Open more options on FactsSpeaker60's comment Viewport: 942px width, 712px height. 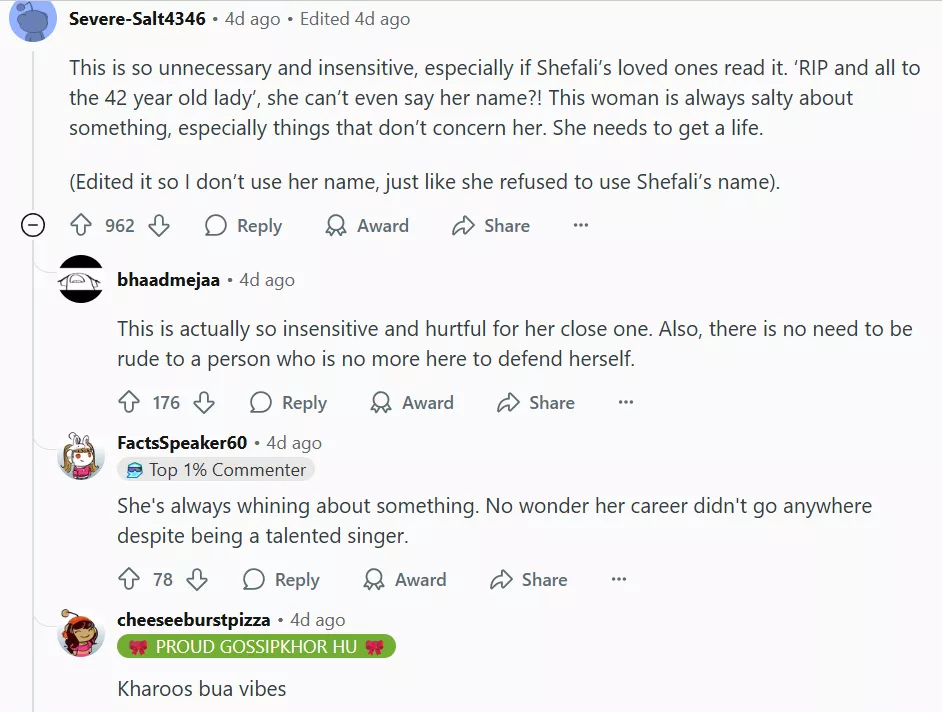click(x=619, y=580)
